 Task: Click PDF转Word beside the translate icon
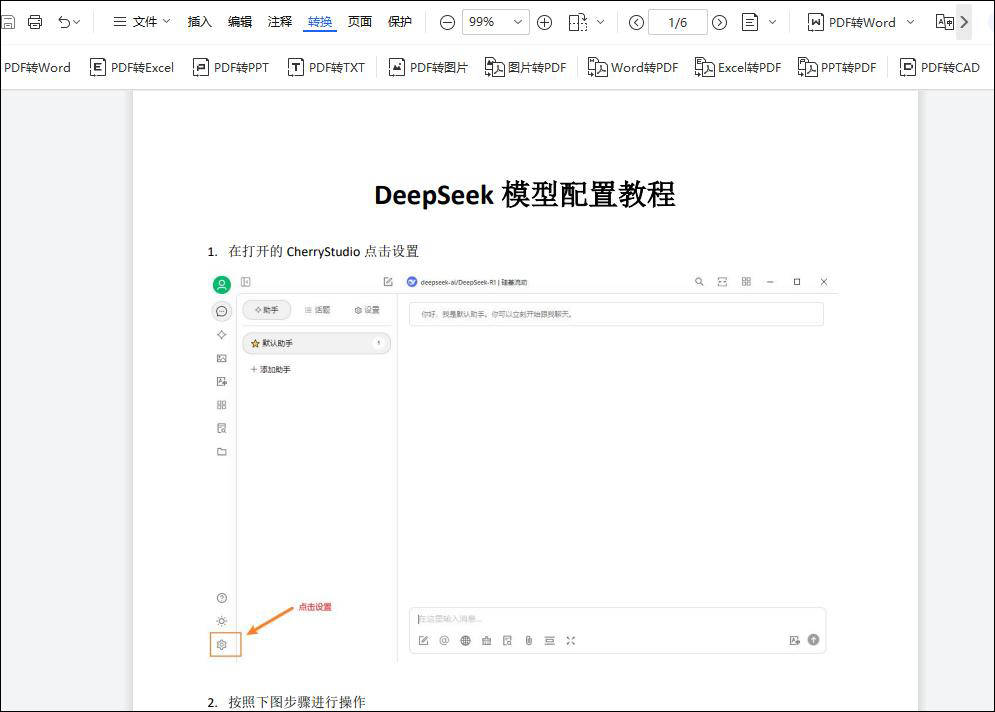(x=852, y=23)
